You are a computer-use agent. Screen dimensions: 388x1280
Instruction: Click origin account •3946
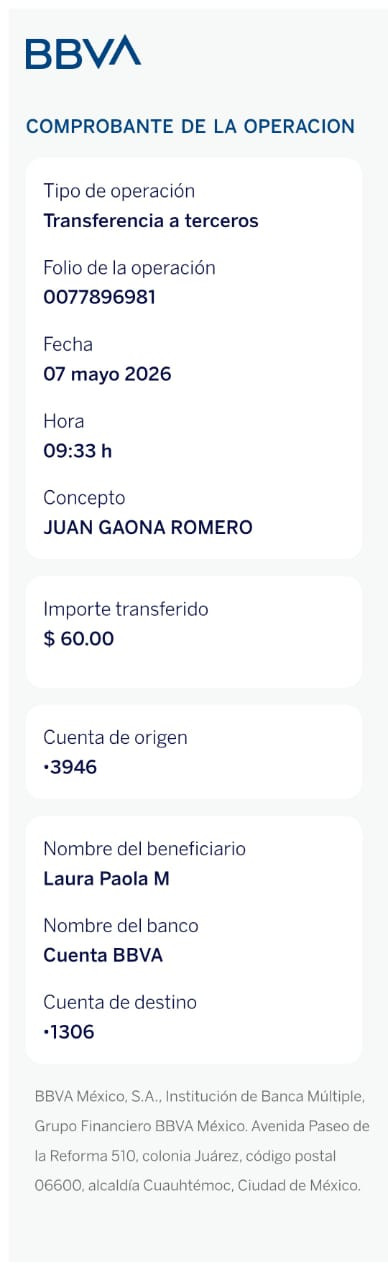tap(70, 768)
